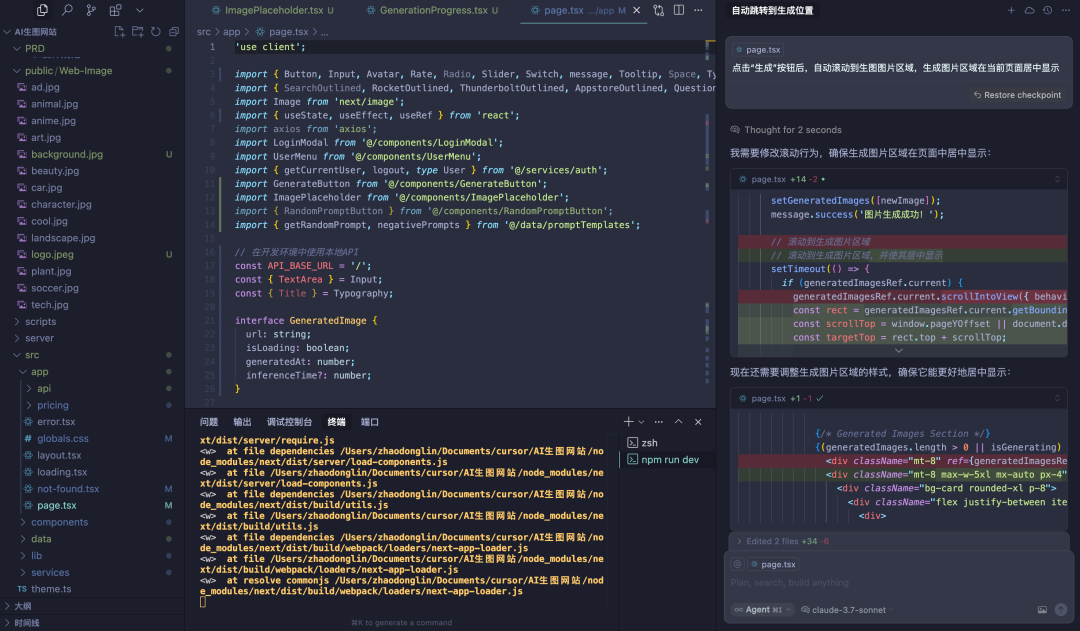Image resolution: width=1080 pixels, height=631 pixels.
Task: Open the Explorer files icon
Action: click(x=42, y=10)
